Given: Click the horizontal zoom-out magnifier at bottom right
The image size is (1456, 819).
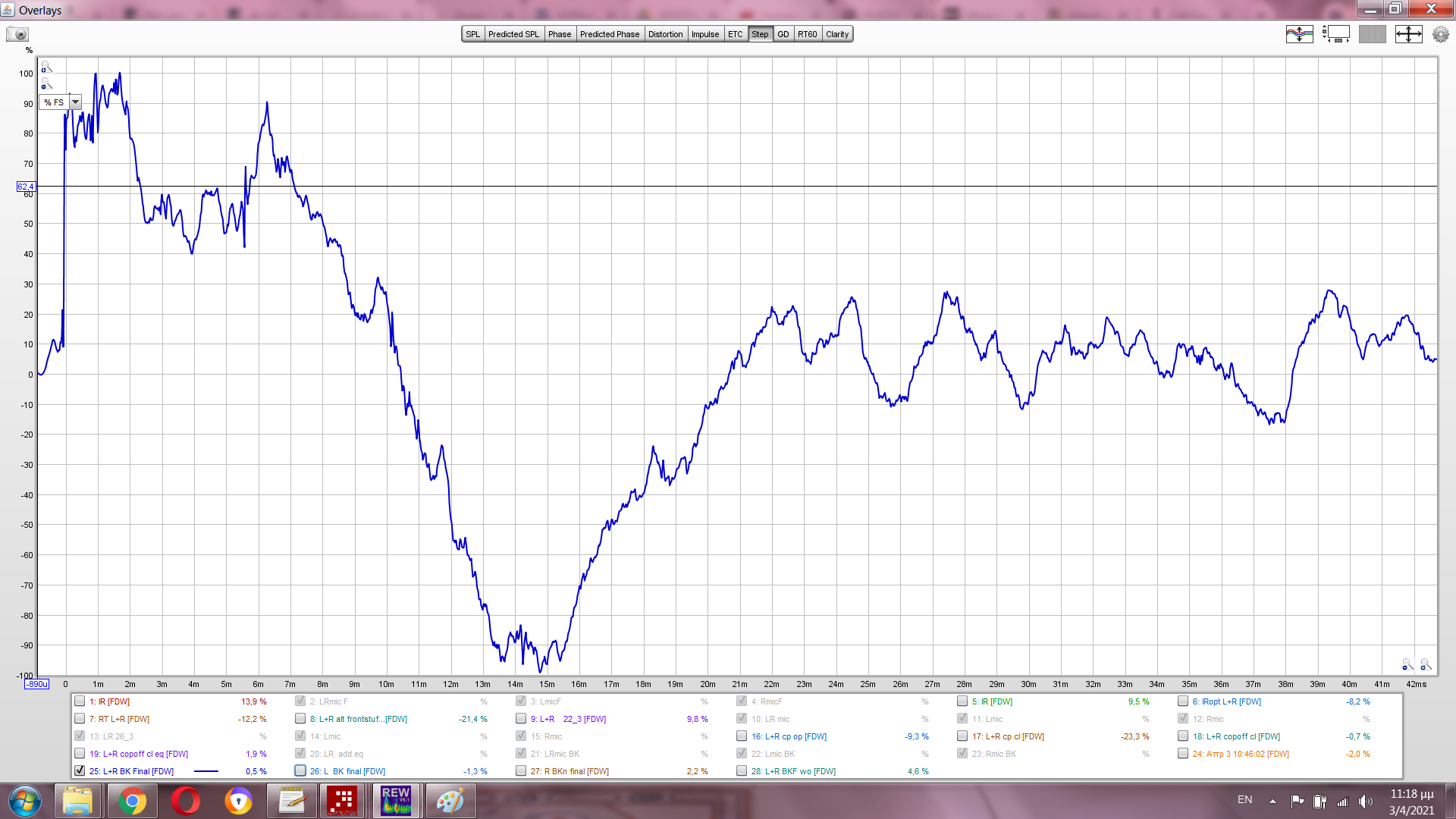Looking at the screenshot, I should point(1407,665).
